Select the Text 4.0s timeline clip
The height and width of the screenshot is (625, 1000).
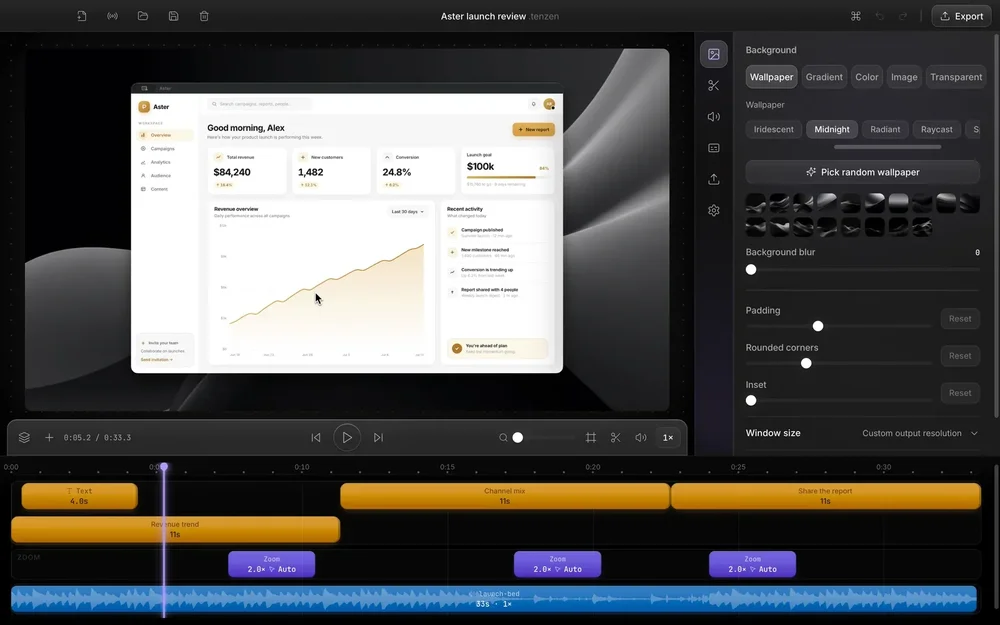79,496
